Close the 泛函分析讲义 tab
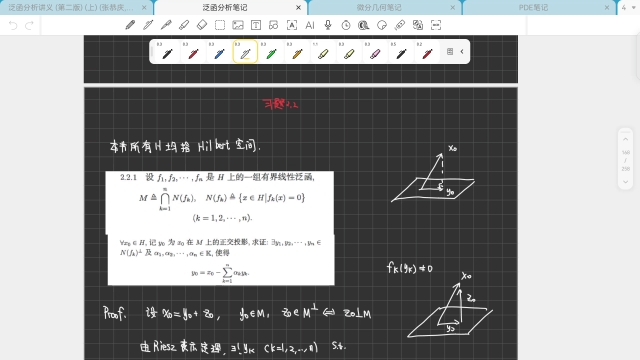Viewport: 640px width, 360px height. tap(144, 7)
